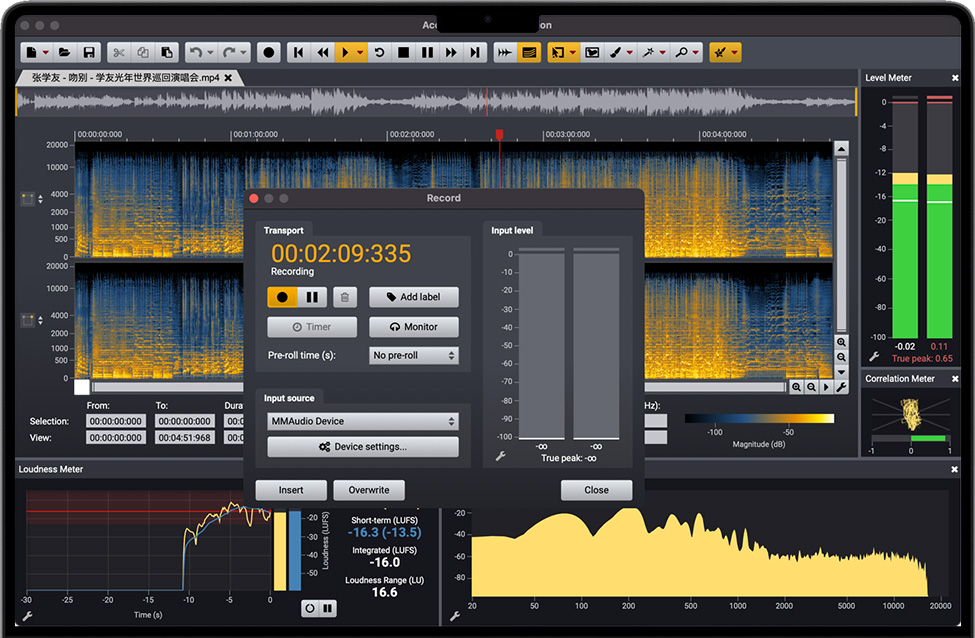Click the Stop playback toolbar icon
The width and height of the screenshot is (975, 638).
(x=403, y=52)
